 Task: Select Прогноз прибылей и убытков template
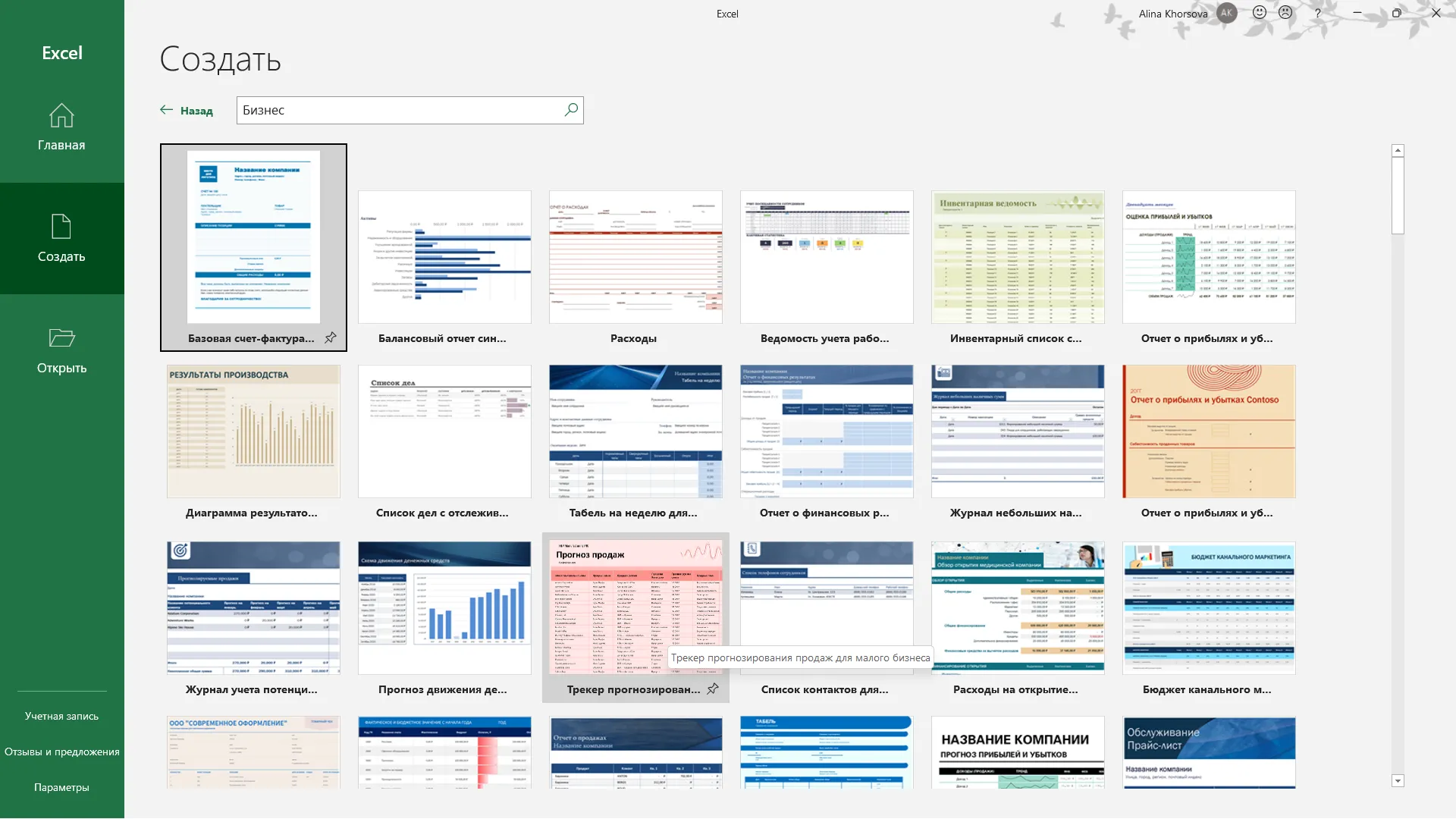click(x=1018, y=752)
